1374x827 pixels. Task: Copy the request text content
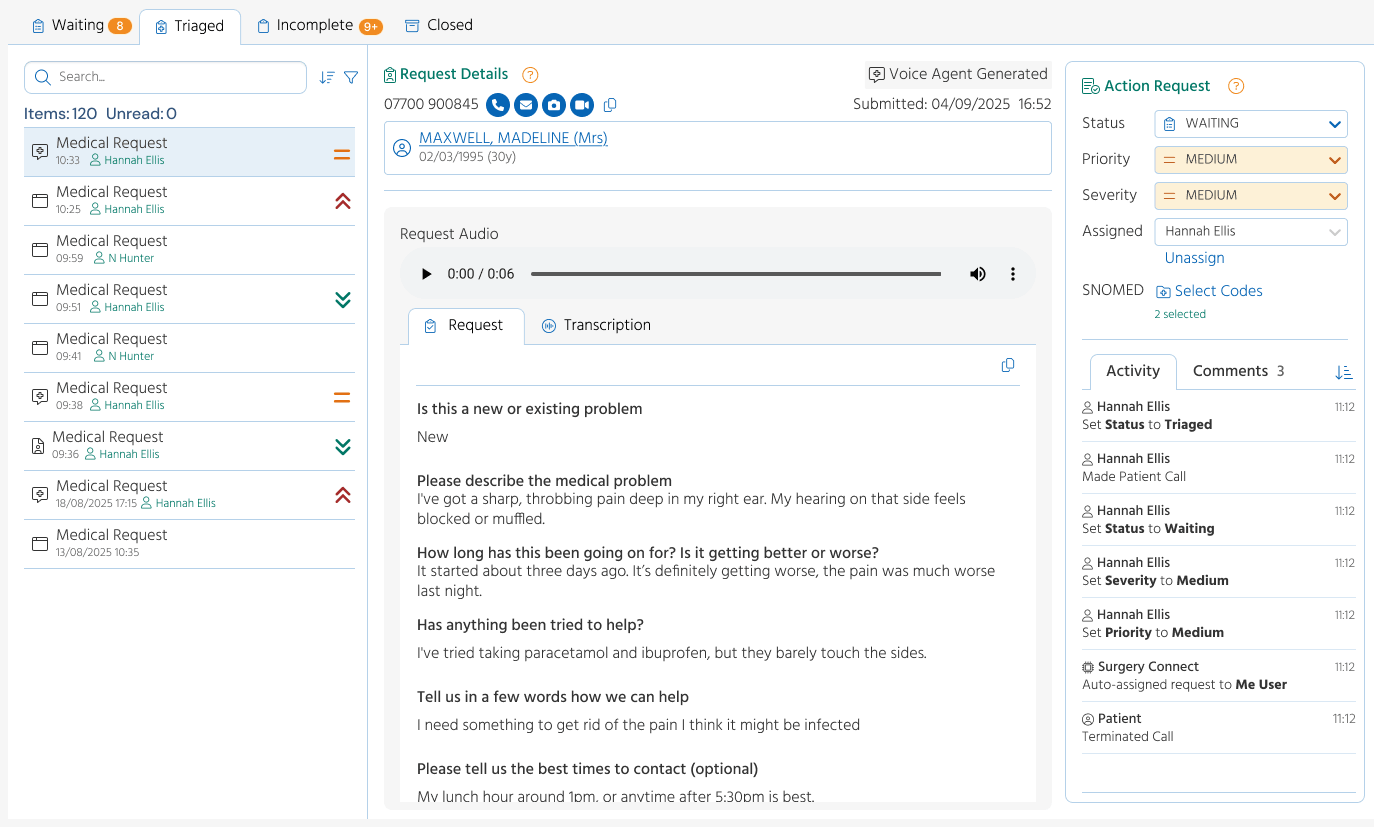pyautogui.click(x=1007, y=366)
